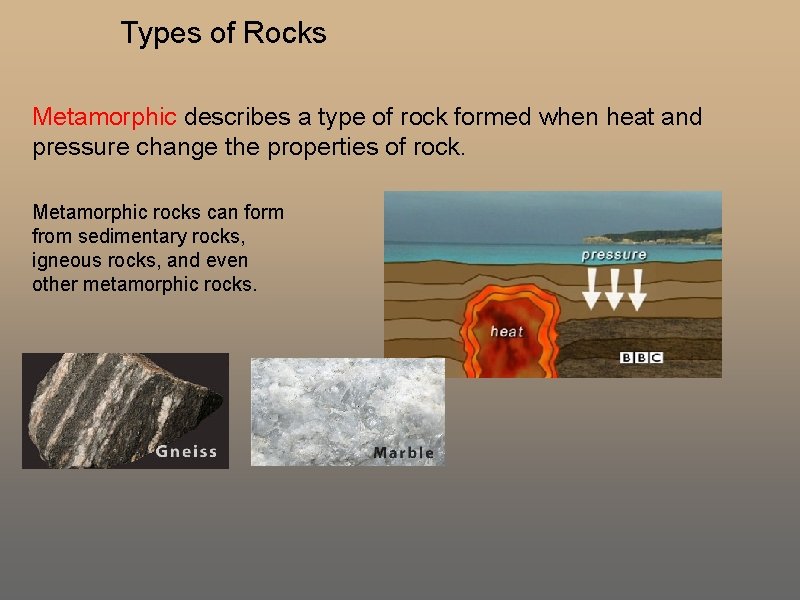The height and width of the screenshot is (600, 800).
Task: Select the red word 'Metamorphic'
Action: coord(105,117)
